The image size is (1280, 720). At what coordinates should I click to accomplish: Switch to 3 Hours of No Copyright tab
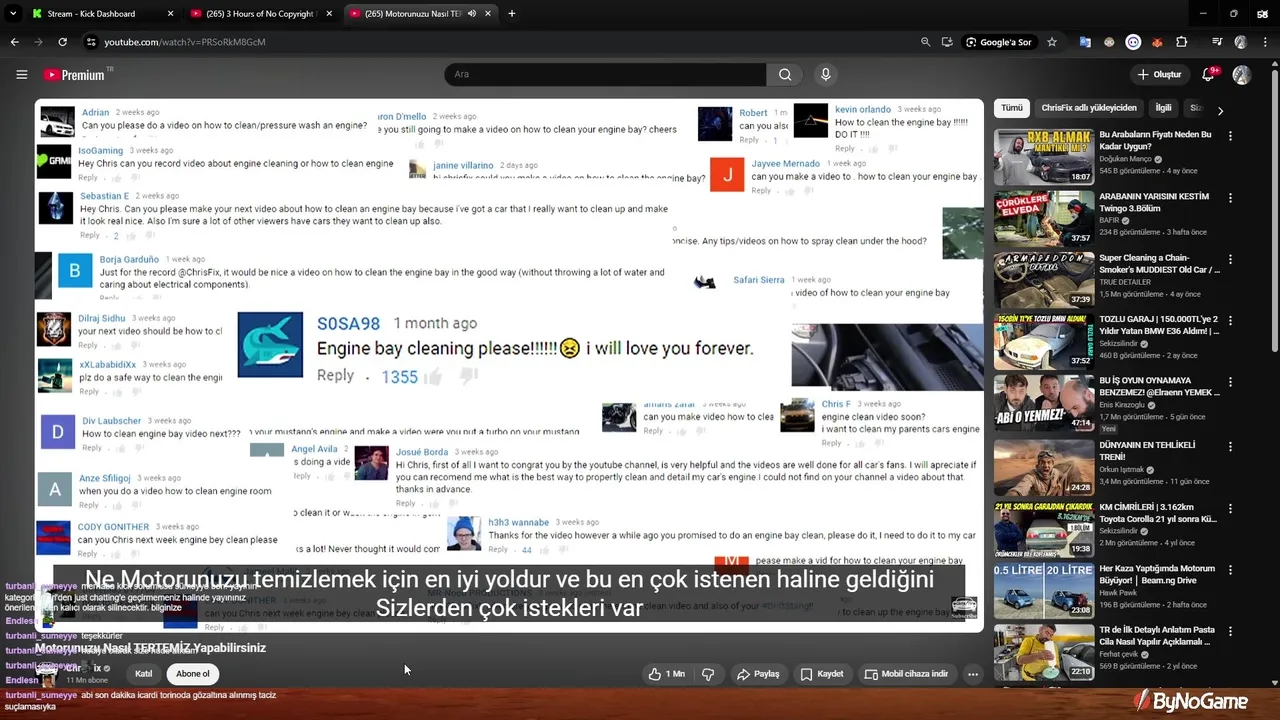click(260, 13)
